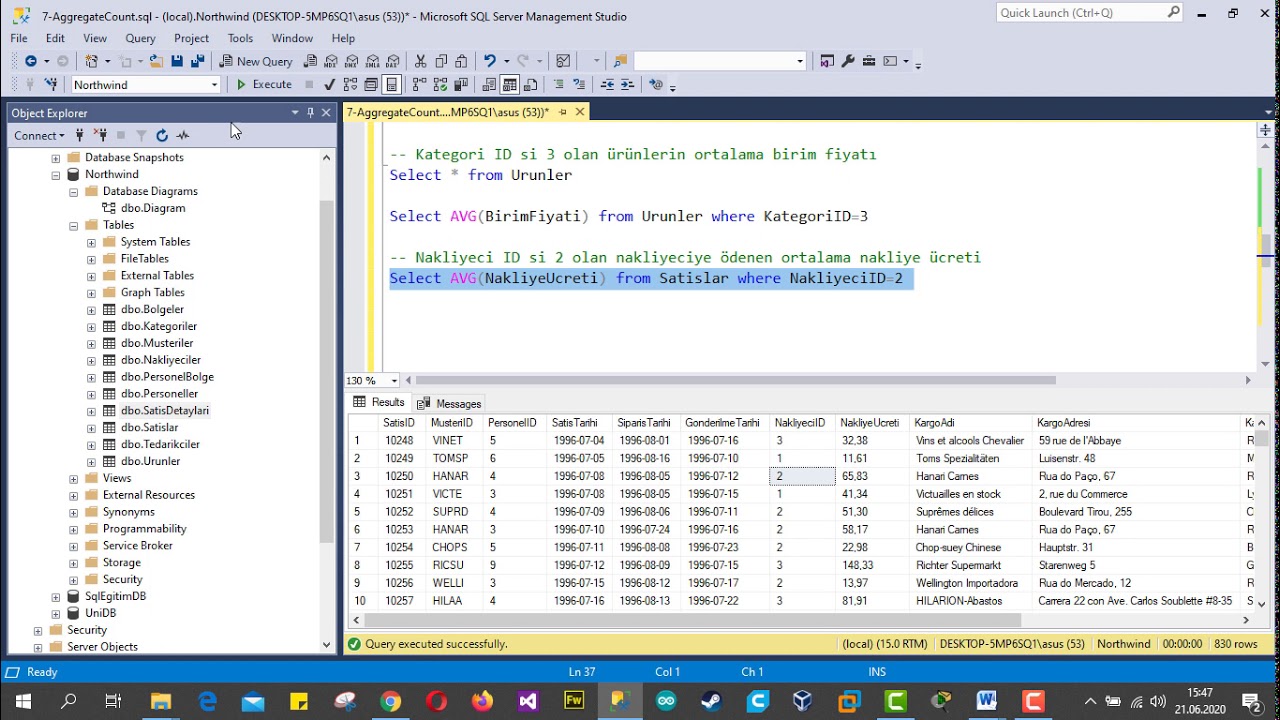Screen dimensions: 1280x720
Task: Click Object Explorer Activity Monitor icon
Action: (x=183, y=135)
